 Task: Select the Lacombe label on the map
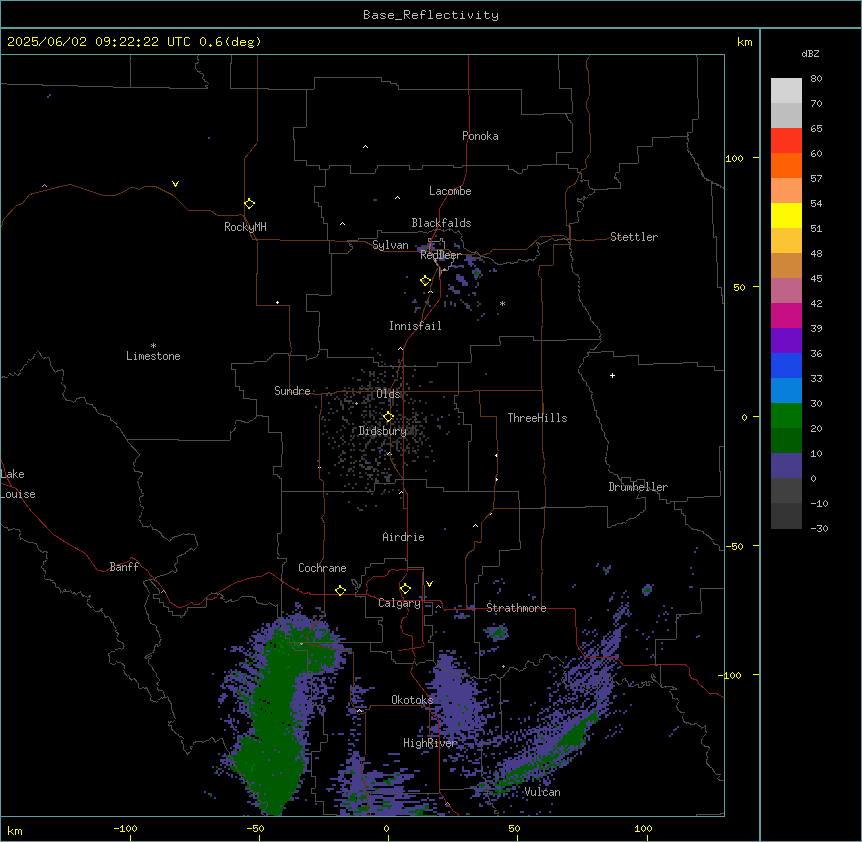tap(450, 191)
